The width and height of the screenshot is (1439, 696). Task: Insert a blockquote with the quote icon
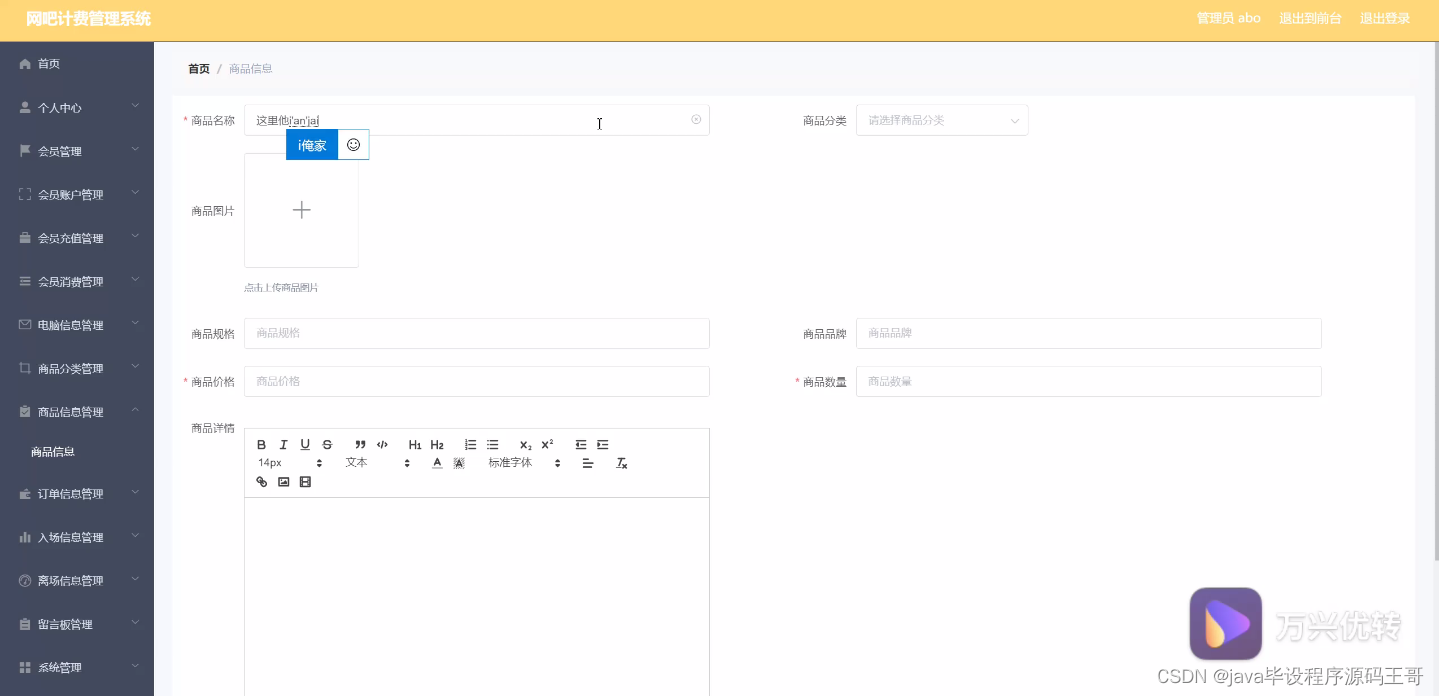click(360, 445)
